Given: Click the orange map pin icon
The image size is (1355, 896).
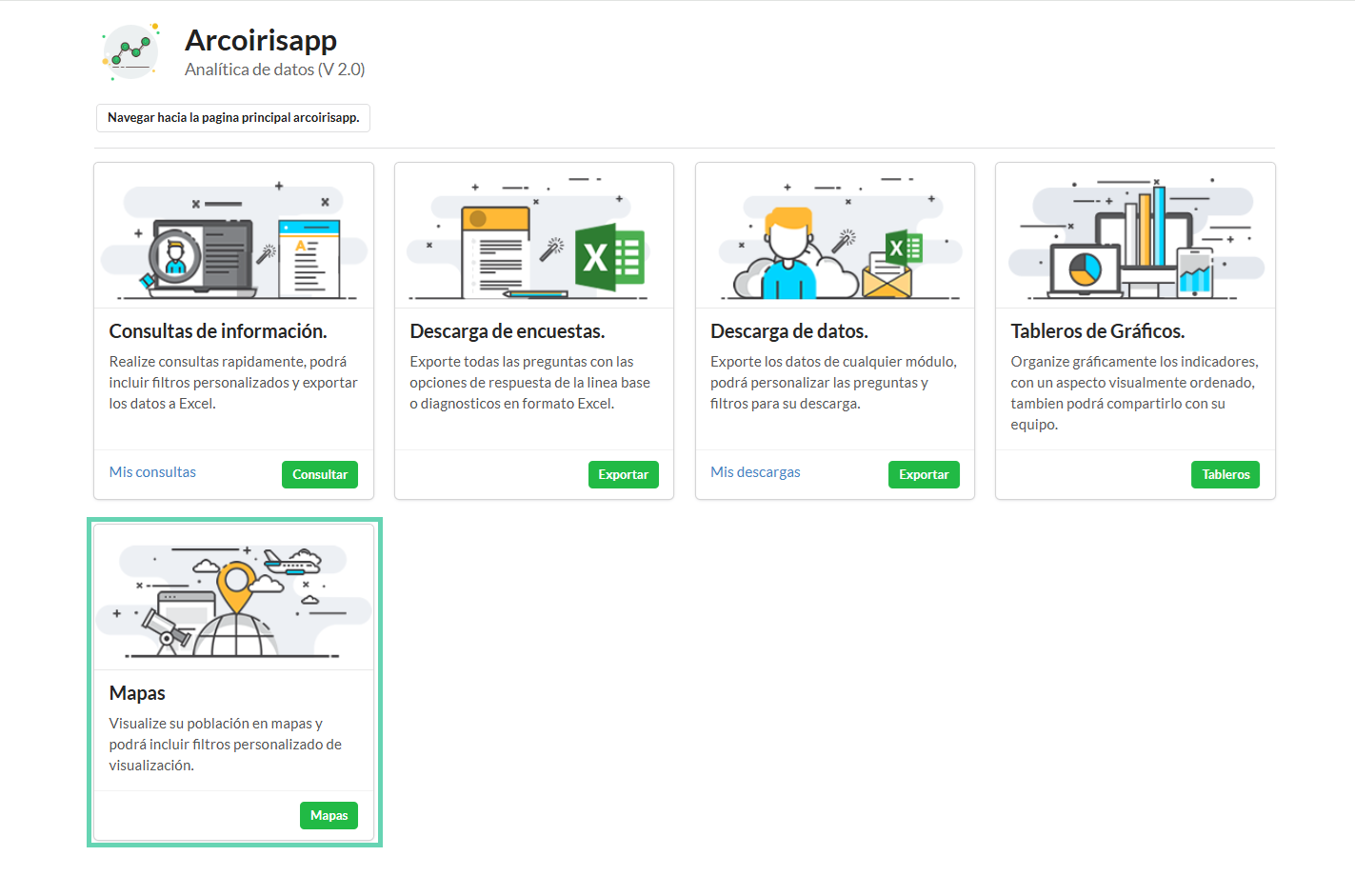Looking at the screenshot, I should [236, 584].
